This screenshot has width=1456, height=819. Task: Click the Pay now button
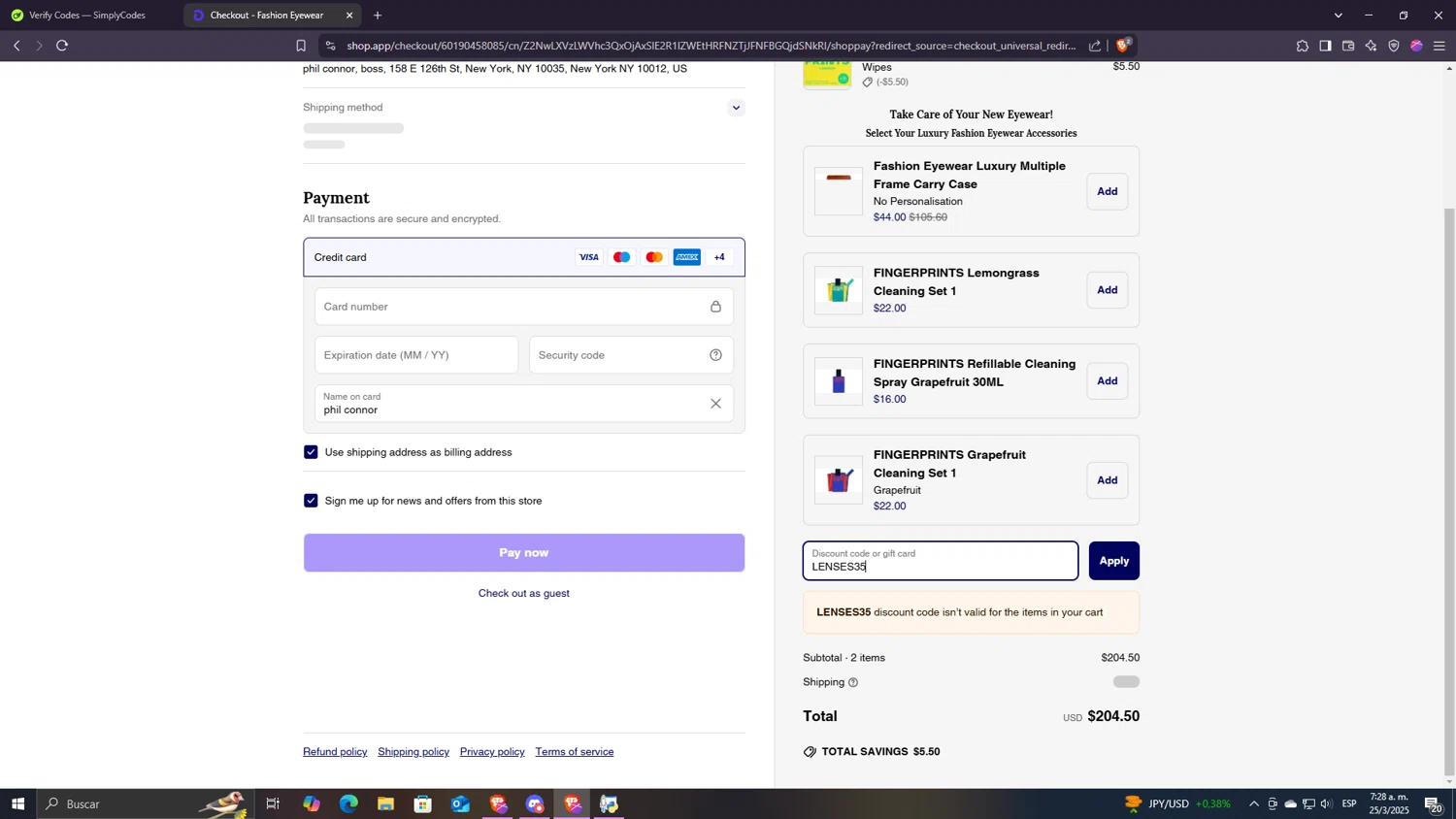[x=524, y=553]
